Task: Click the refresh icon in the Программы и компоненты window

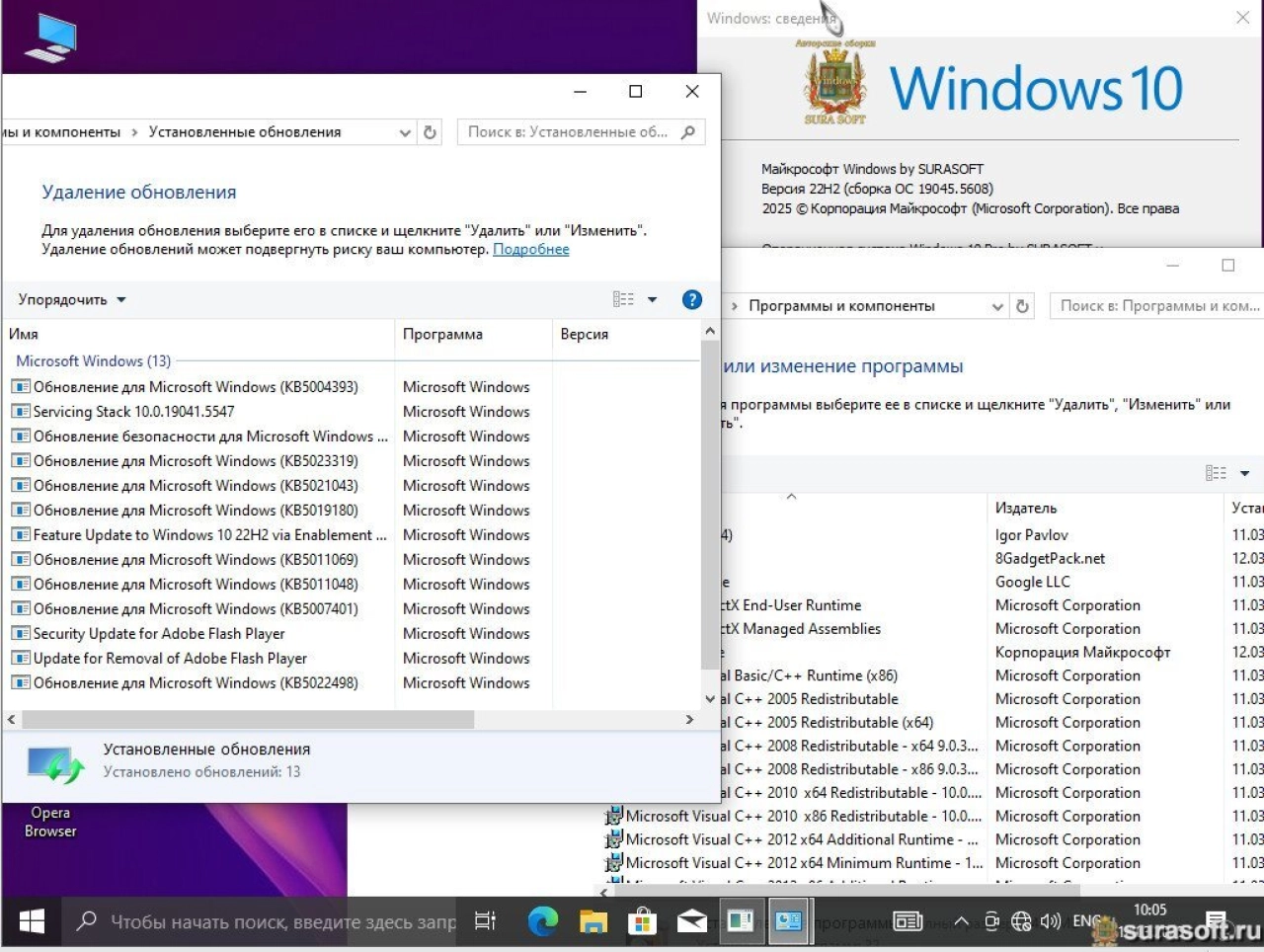Action: pyautogui.click(x=1022, y=306)
